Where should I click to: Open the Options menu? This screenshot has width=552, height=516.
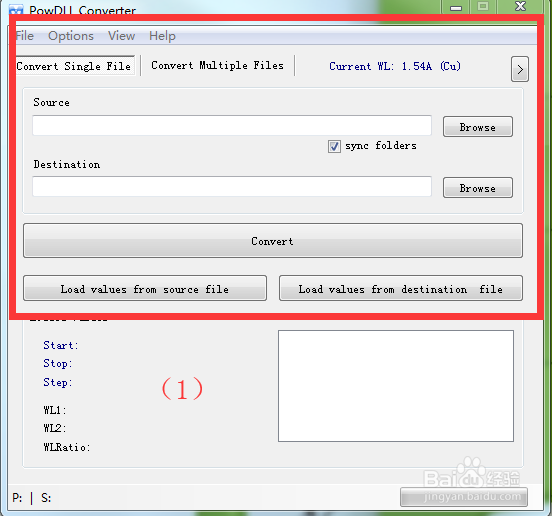coord(71,36)
